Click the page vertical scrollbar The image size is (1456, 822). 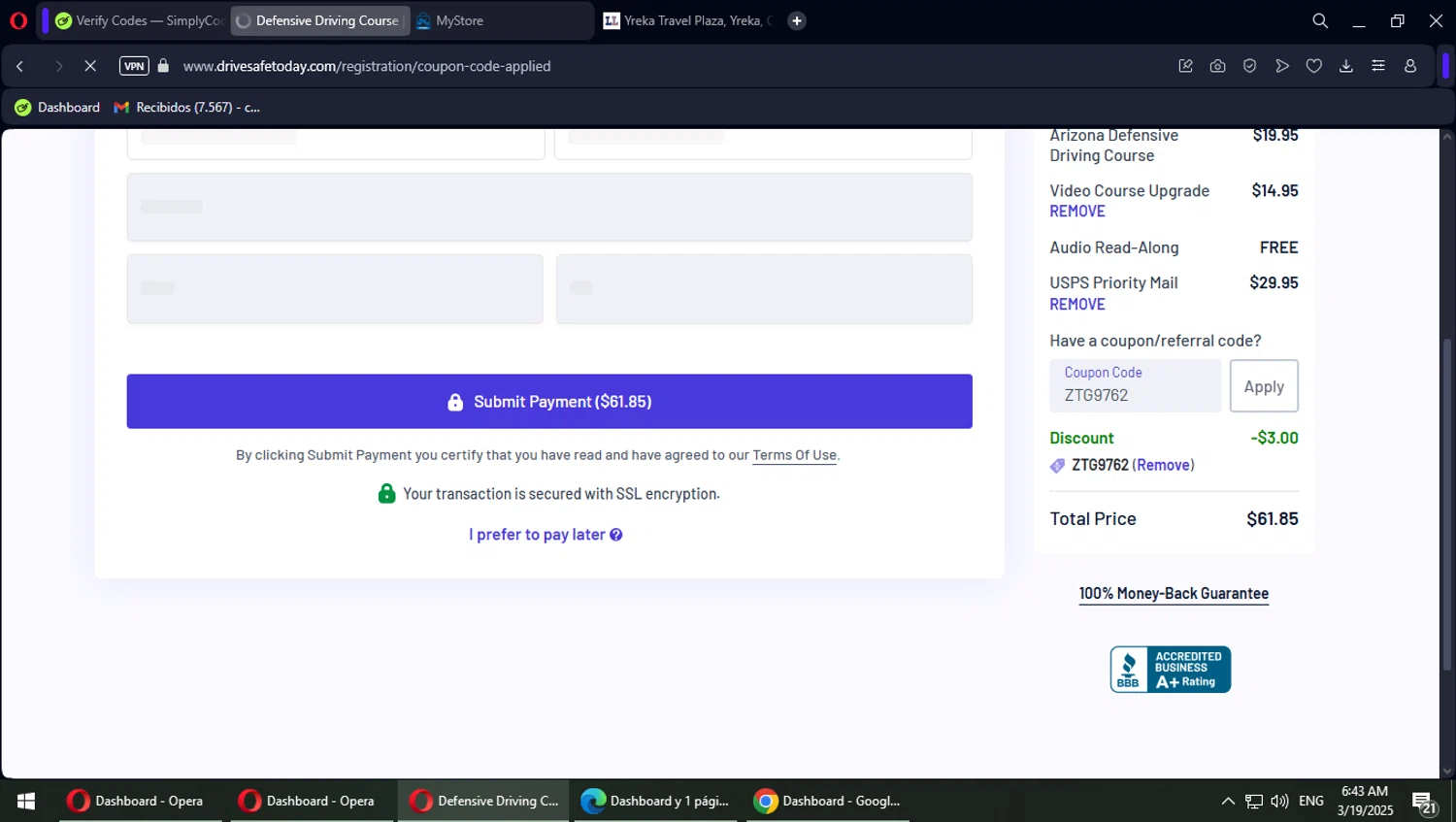[1447, 505]
